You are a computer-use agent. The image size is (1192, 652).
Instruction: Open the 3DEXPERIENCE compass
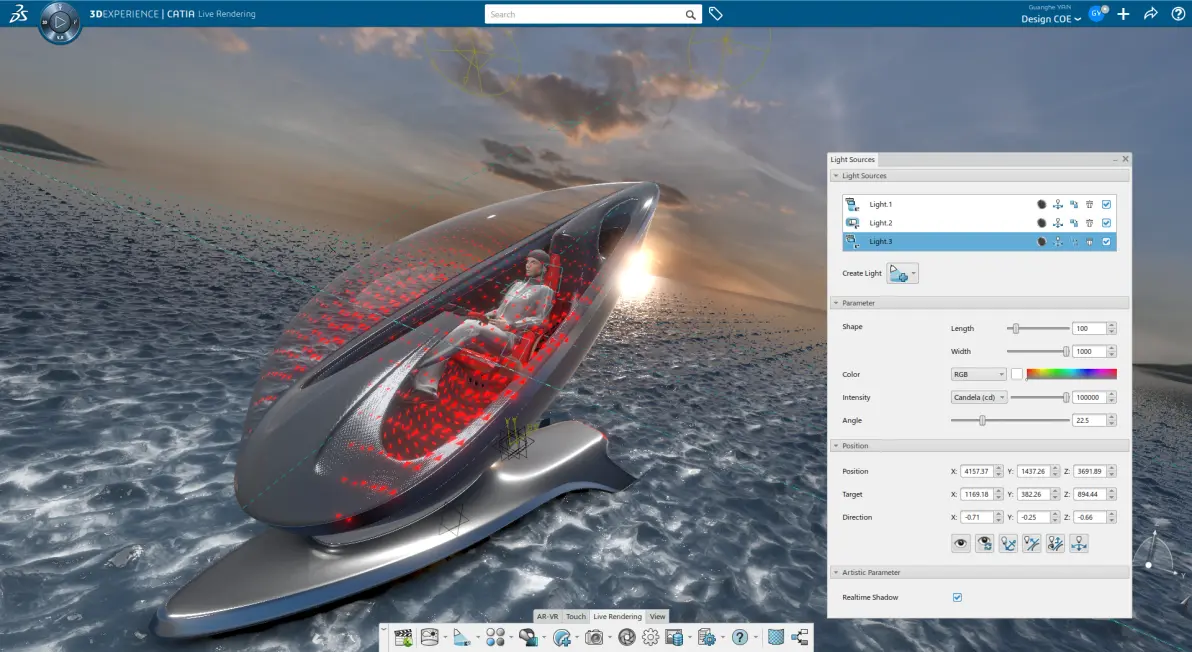[x=59, y=23]
